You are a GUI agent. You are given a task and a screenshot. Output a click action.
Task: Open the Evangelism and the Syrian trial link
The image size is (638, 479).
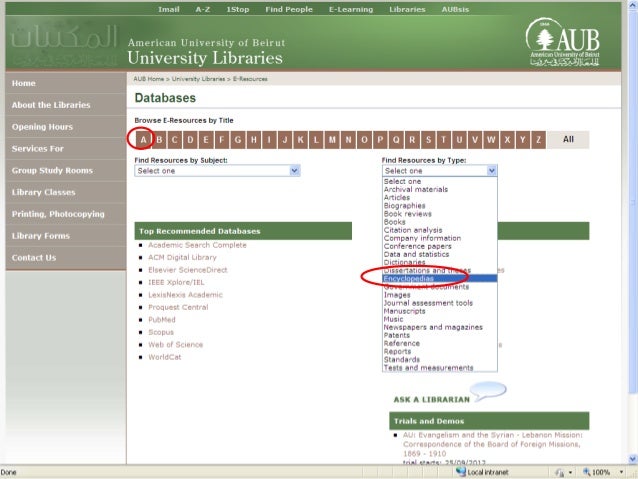coord(493,444)
